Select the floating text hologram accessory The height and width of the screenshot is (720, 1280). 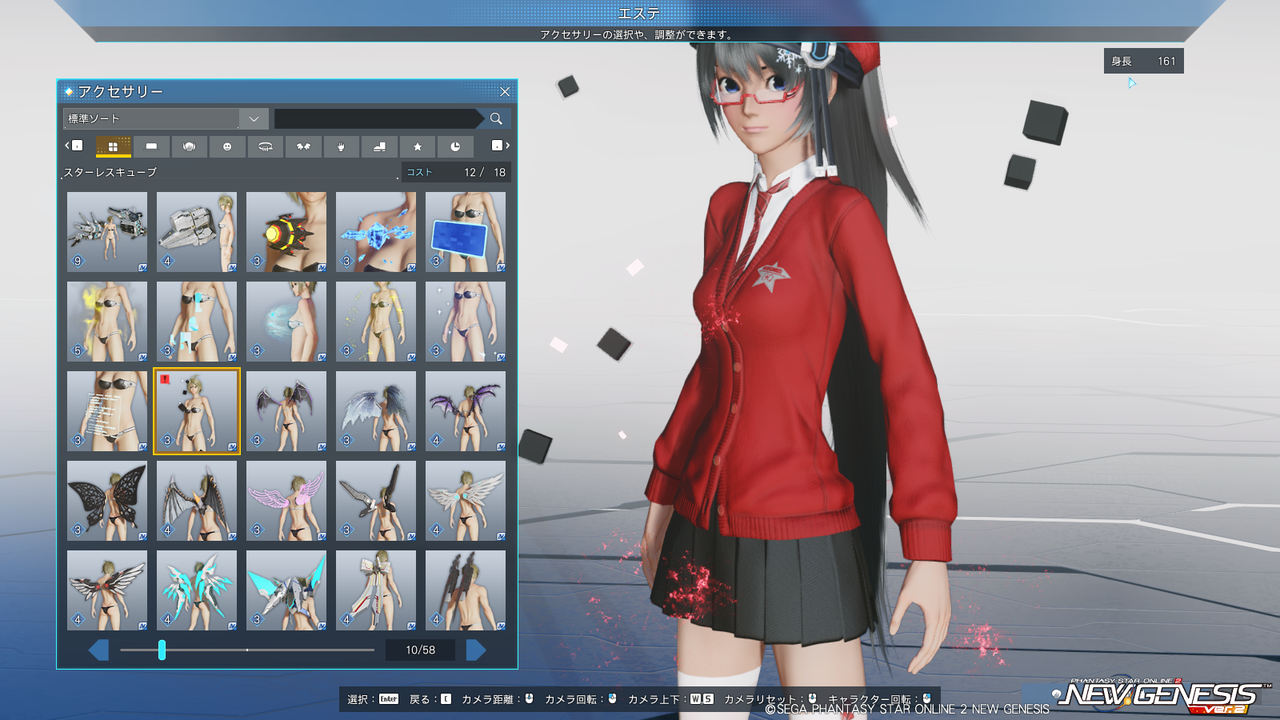[107, 411]
